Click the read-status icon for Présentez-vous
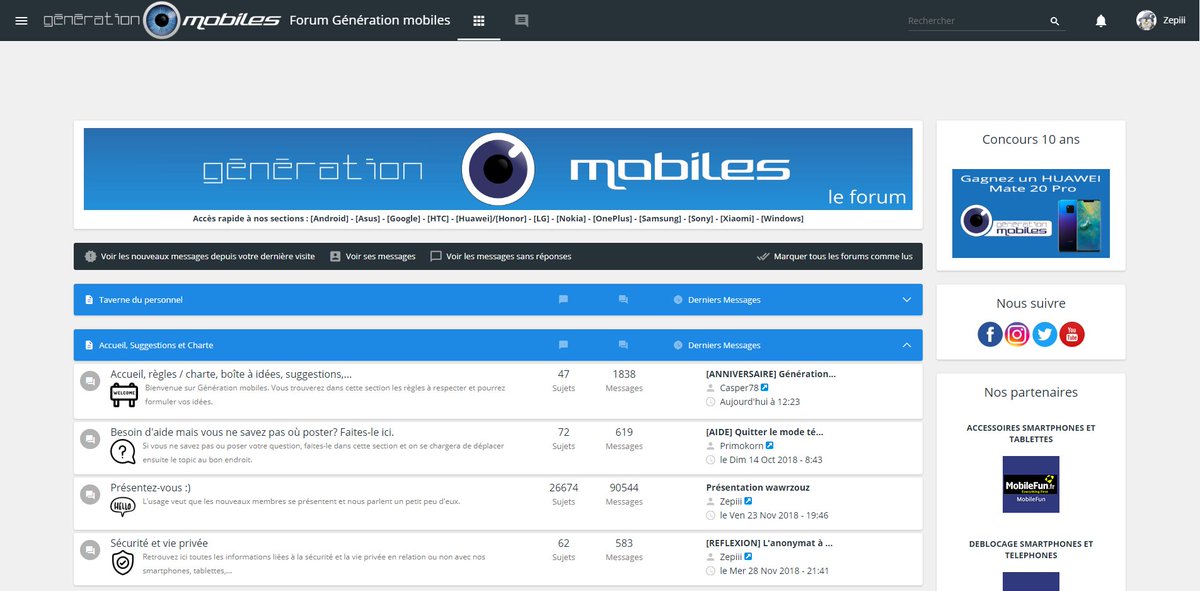1200x591 pixels. coord(90,495)
